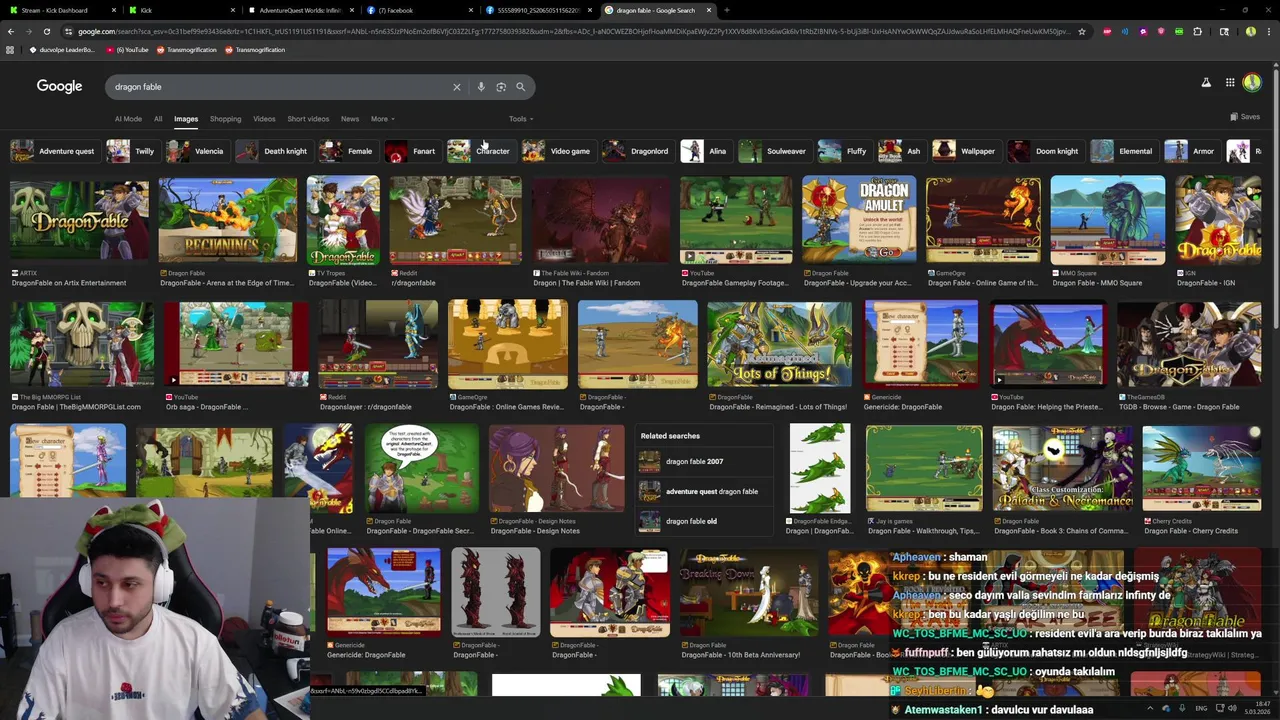The height and width of the screenshot is (720, 1280).
Task: Open Saves collection link
Action: (1244, 117)
